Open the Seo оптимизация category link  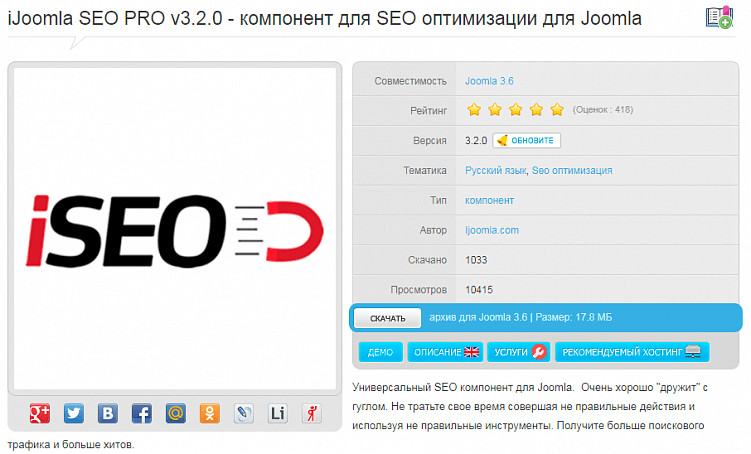tap(572, 170)
